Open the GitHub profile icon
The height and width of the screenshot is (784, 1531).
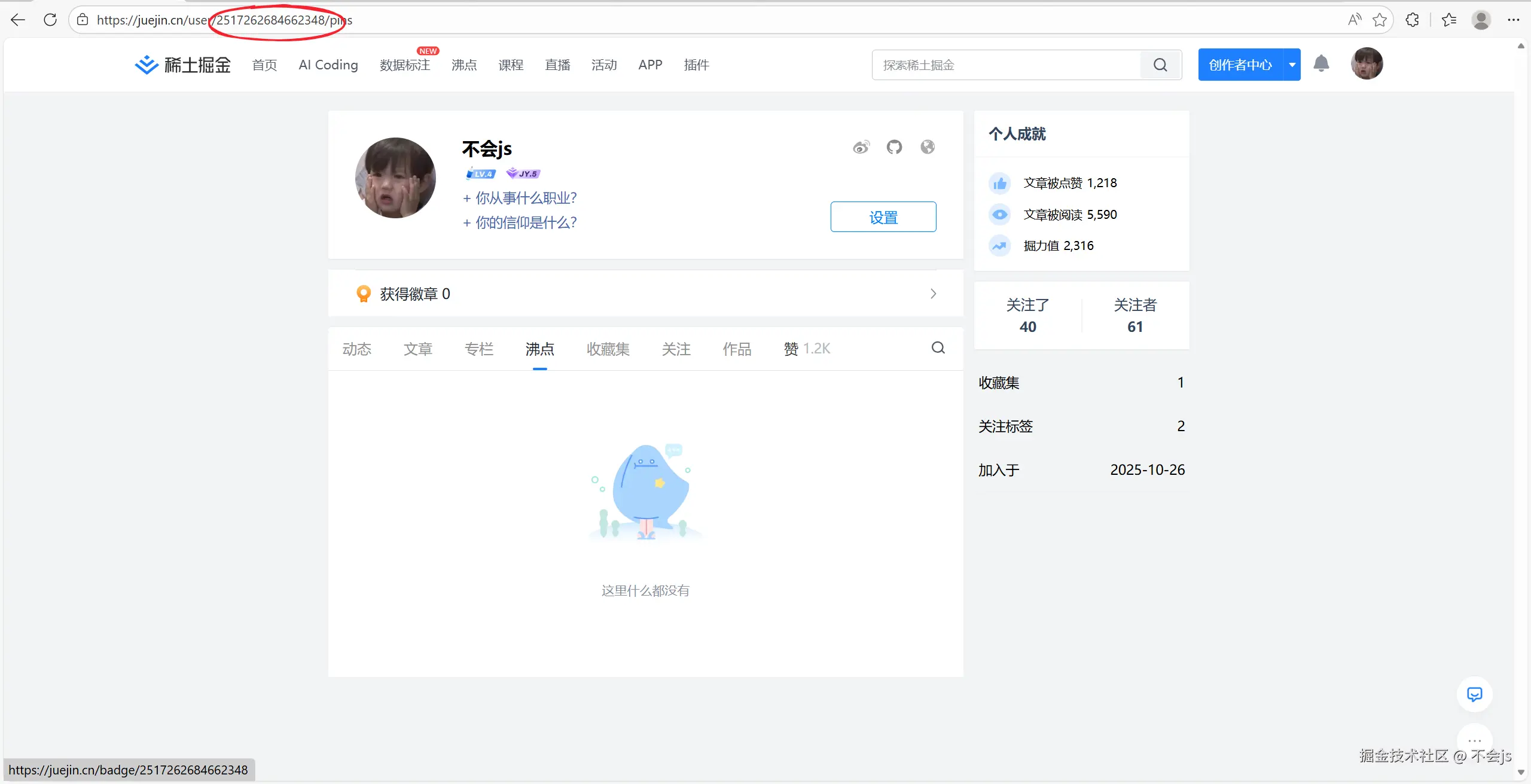894,147
